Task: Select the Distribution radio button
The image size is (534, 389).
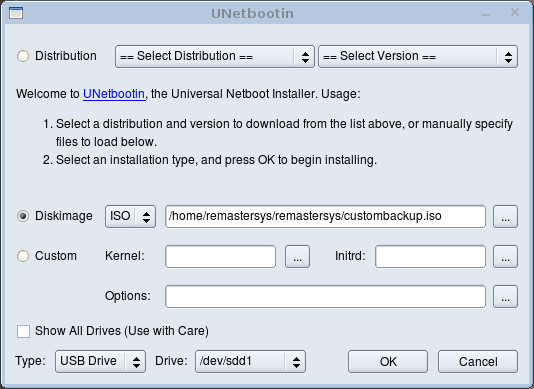Action: point(23,56)
